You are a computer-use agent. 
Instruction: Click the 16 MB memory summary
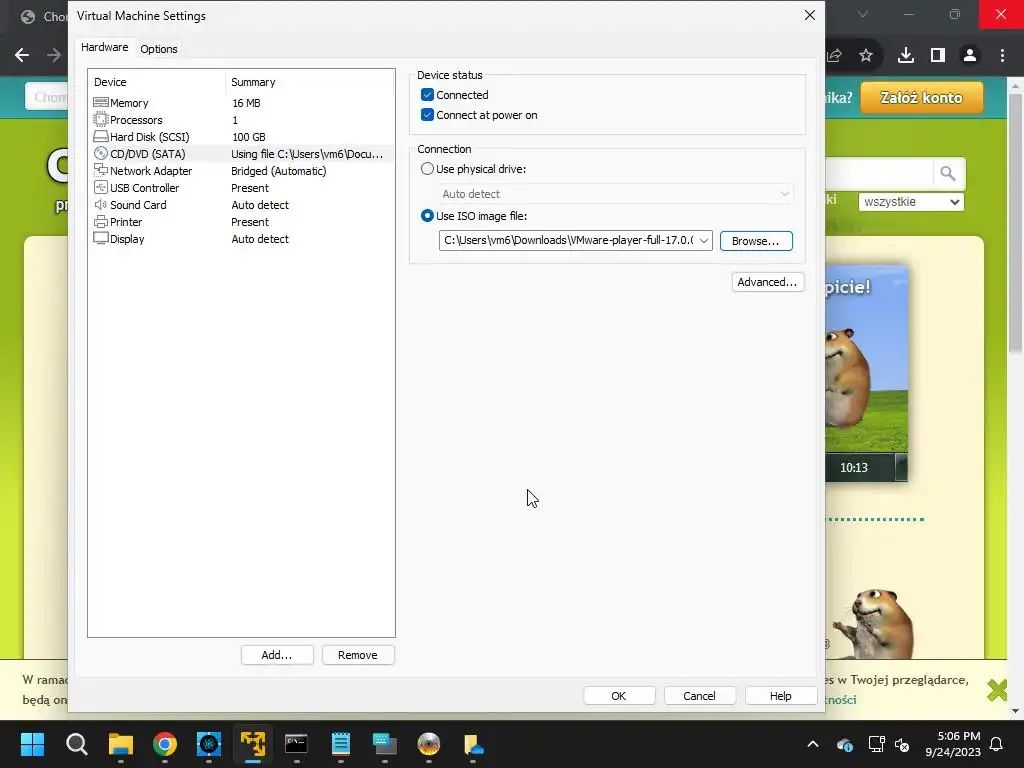click(246, 103)
